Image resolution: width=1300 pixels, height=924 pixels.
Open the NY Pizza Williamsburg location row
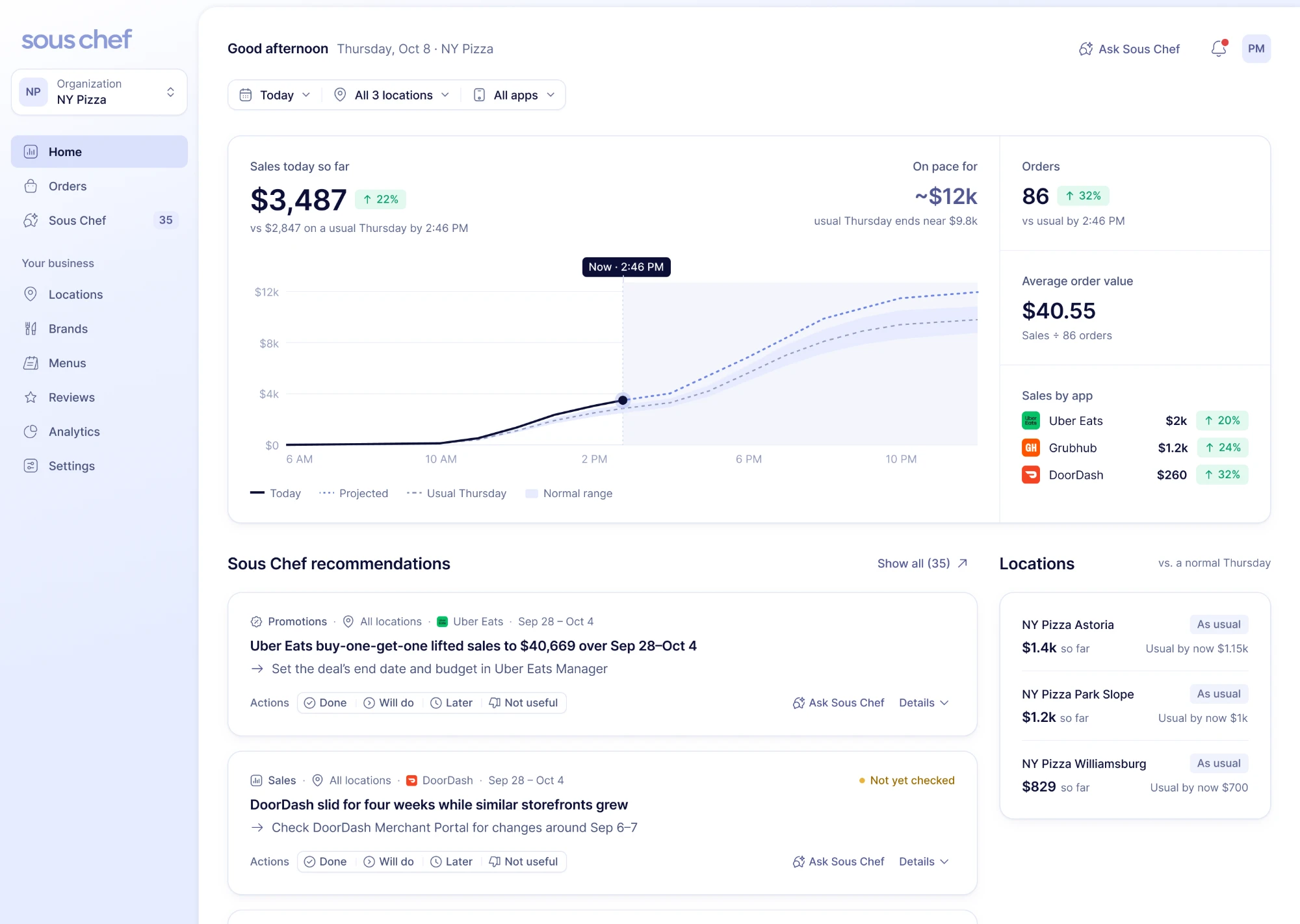click(1135, 775)
